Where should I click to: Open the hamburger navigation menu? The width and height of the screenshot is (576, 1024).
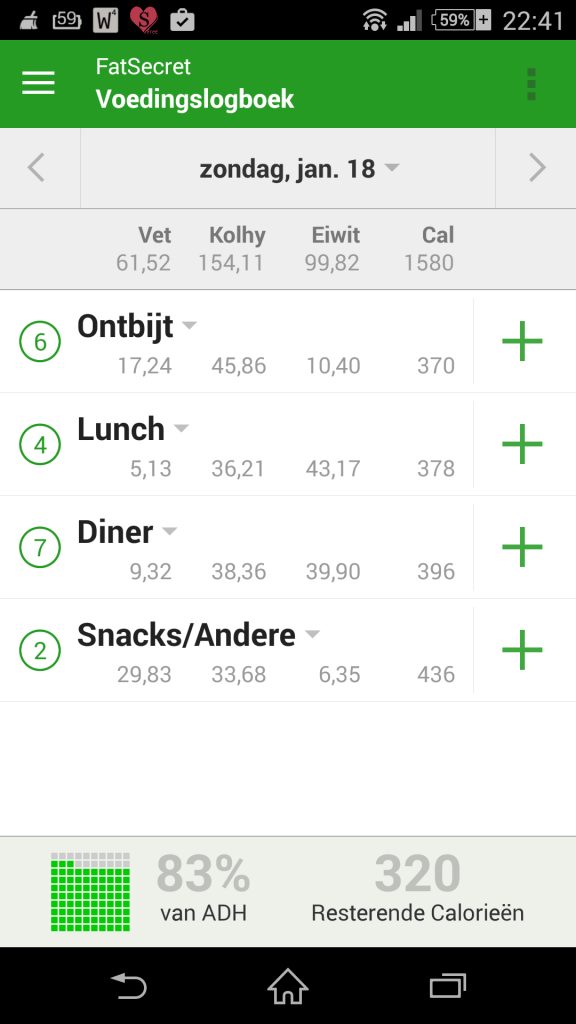point(39,84)
